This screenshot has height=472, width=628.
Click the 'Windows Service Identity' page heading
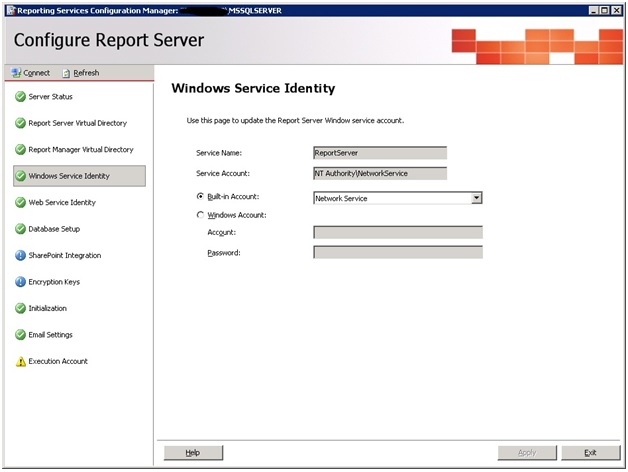[x=253, y=88]
